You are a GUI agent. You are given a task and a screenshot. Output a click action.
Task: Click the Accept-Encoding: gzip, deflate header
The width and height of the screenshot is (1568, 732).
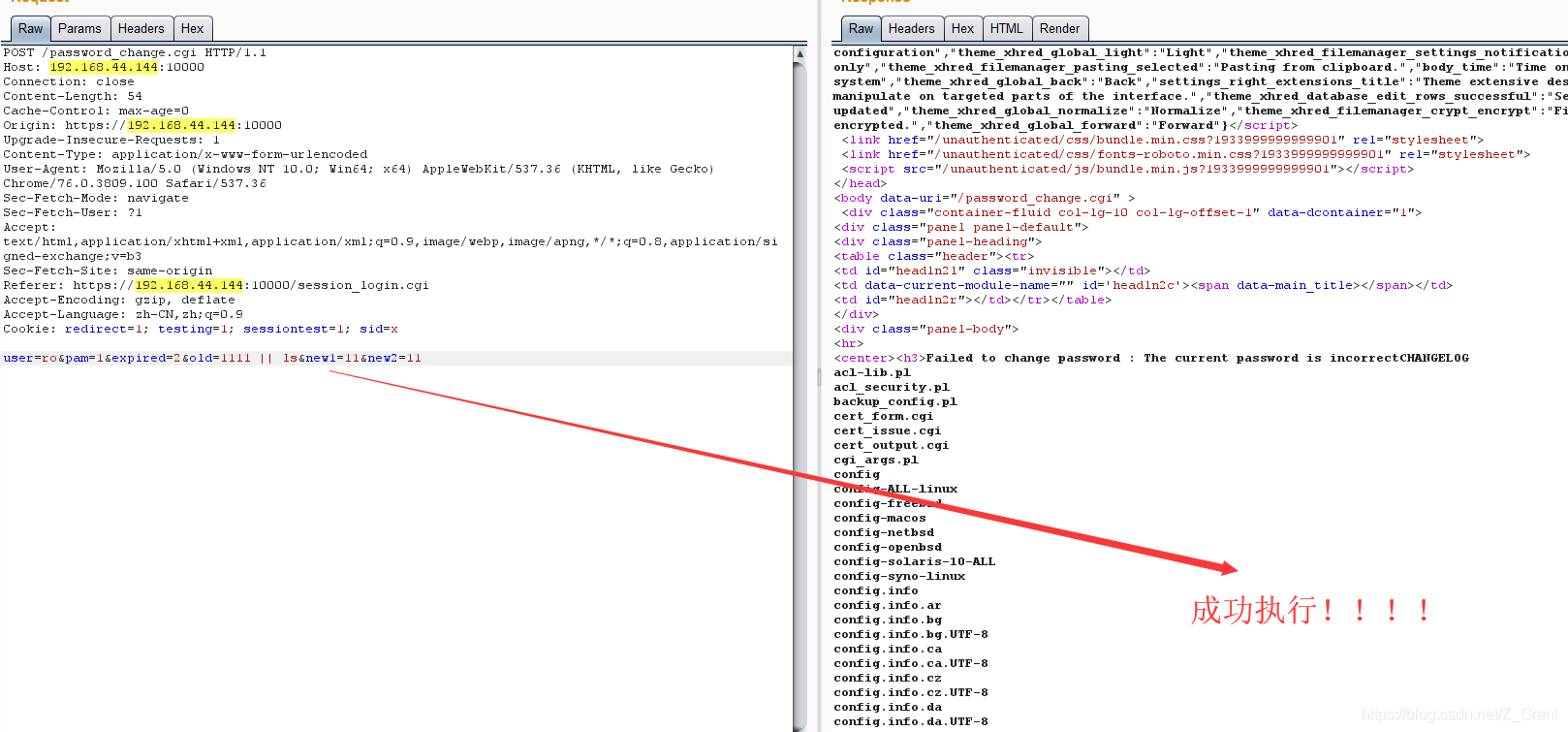coord(119,300)
